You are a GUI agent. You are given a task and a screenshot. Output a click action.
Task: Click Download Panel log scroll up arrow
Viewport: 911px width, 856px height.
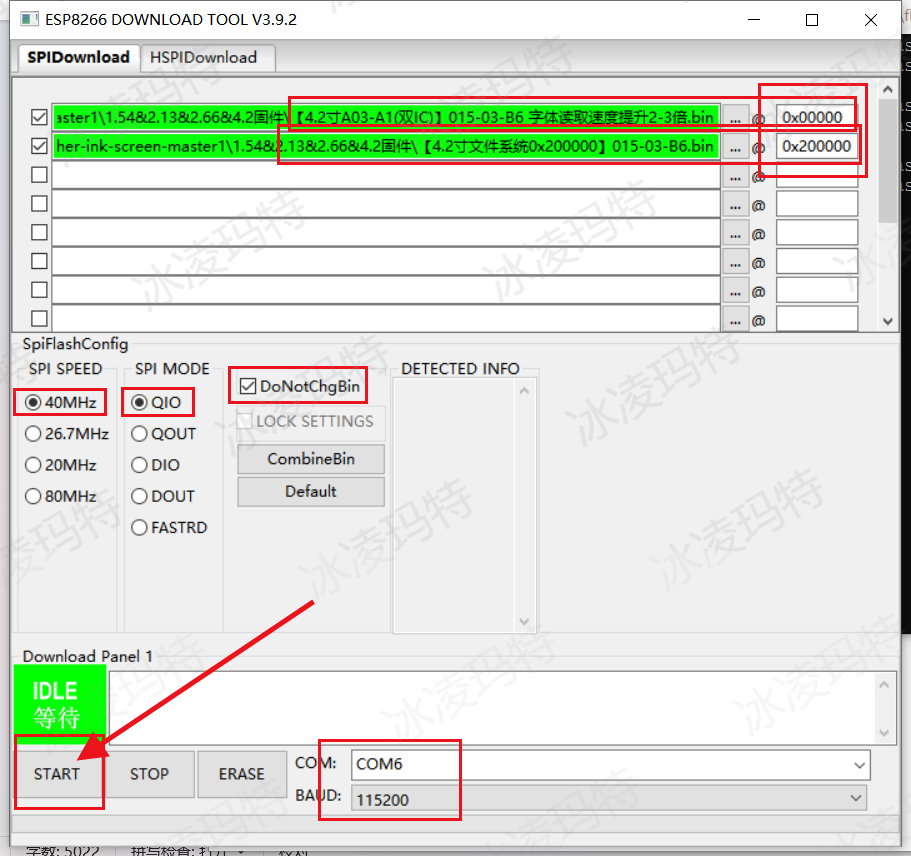point(884,685)
